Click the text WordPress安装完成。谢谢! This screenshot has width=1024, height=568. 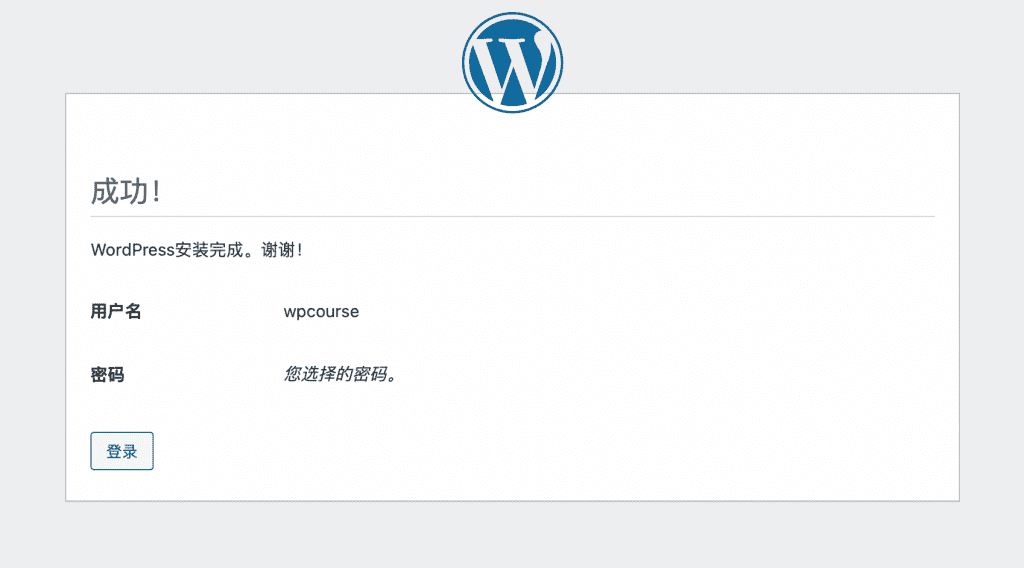[196, 250]
